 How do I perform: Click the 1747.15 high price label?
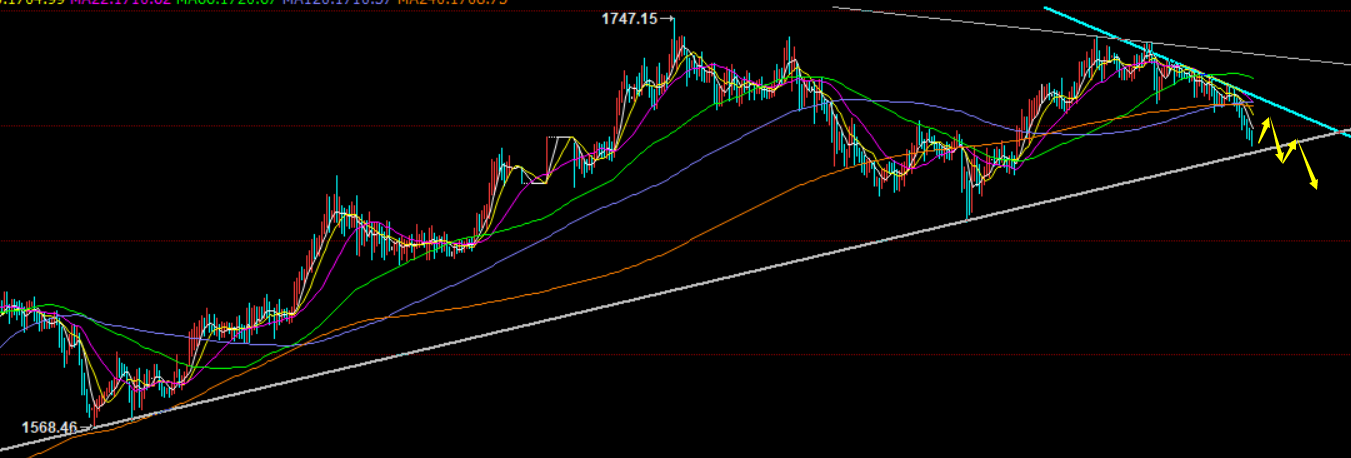(631, 18)
